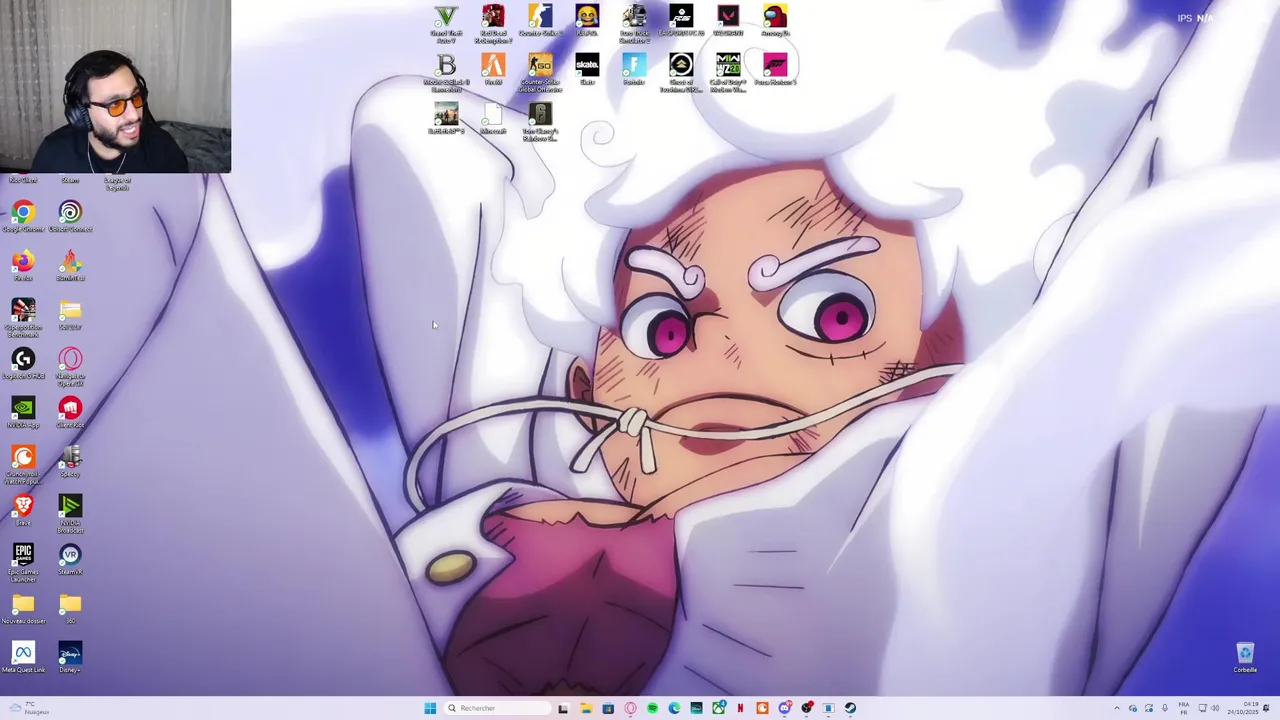
Task: Launch the Epic Games Launcher icon
Action: pos(23,561)
